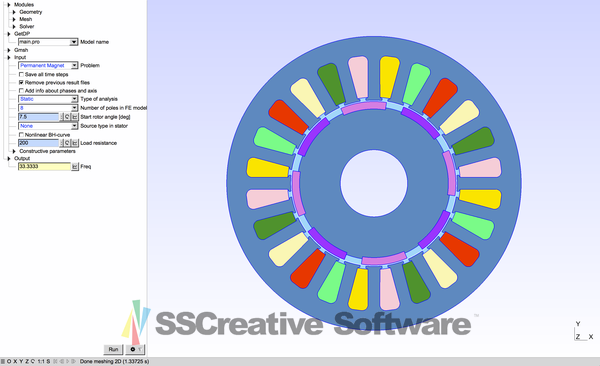
Task: Click the gear options icon beside Run
Action: click(135, 349)
